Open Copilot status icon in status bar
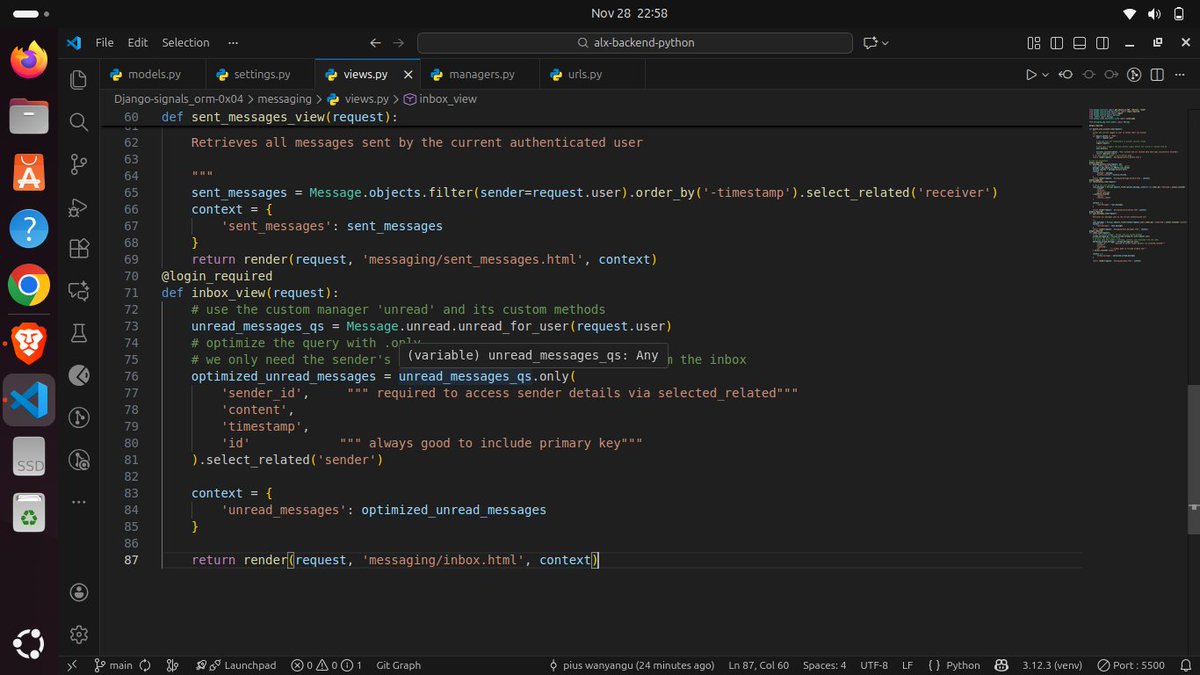The height and width of the screenshot is (675, 1200). pyautogui.click(x=1001, y=665)
